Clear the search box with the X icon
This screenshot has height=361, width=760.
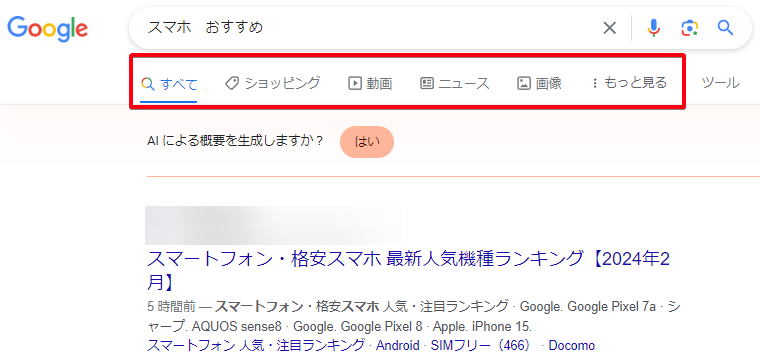(609, 28)
